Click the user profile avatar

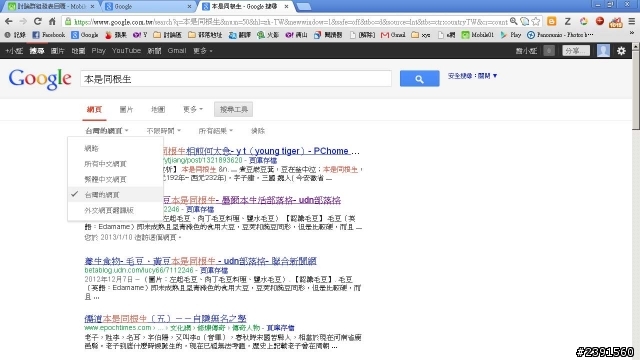pyautogui.click(x=603, y=51)
